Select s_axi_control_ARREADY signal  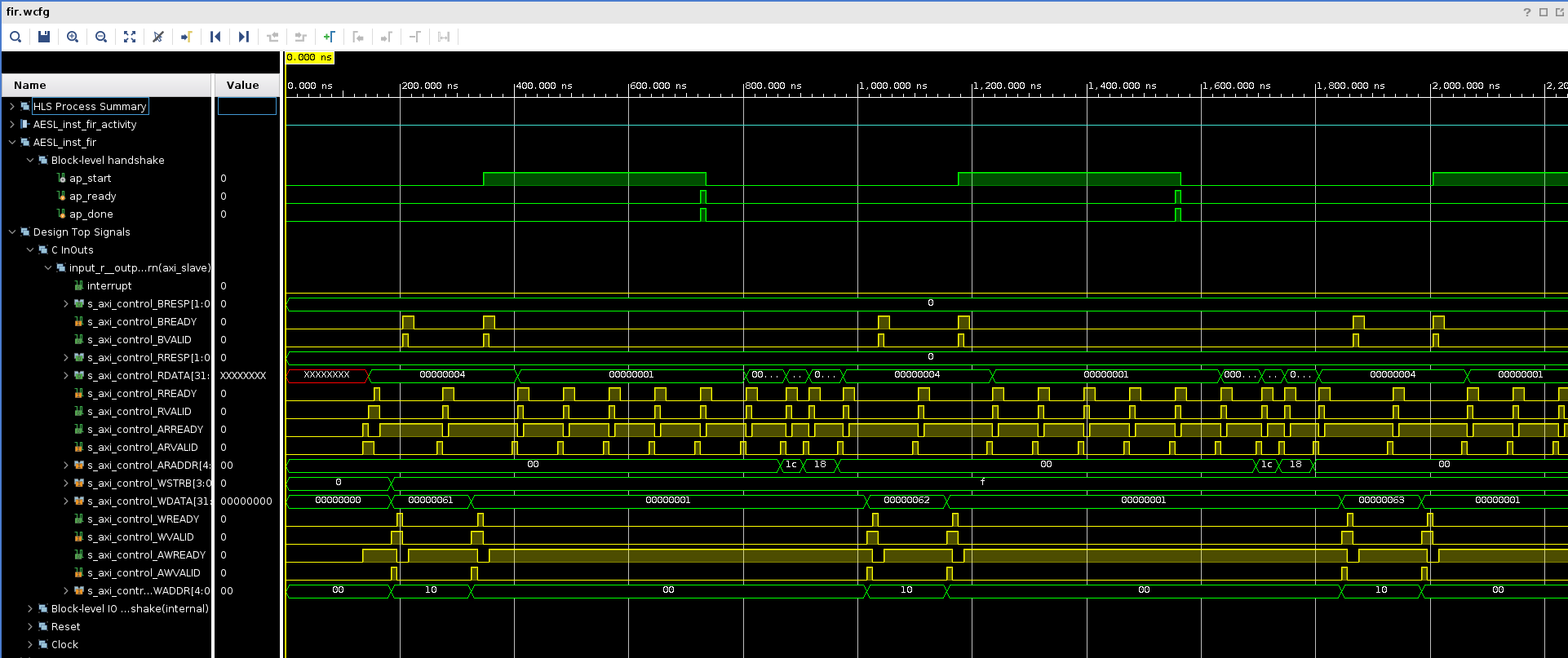(x=145, y=430)
